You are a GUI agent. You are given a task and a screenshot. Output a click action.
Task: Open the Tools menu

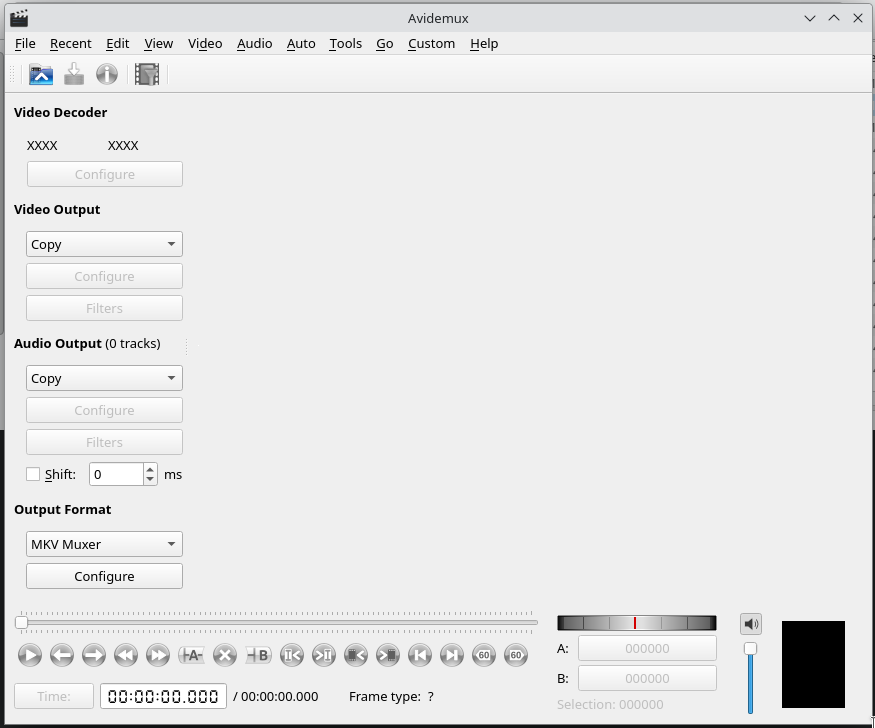coord(345,44)
